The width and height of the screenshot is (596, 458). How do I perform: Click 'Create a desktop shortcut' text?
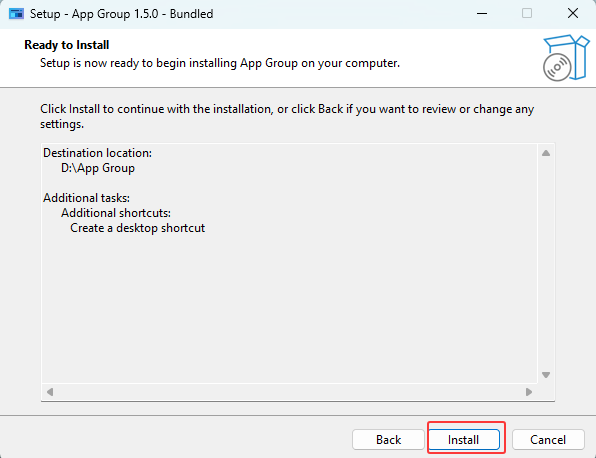(138, 228)
